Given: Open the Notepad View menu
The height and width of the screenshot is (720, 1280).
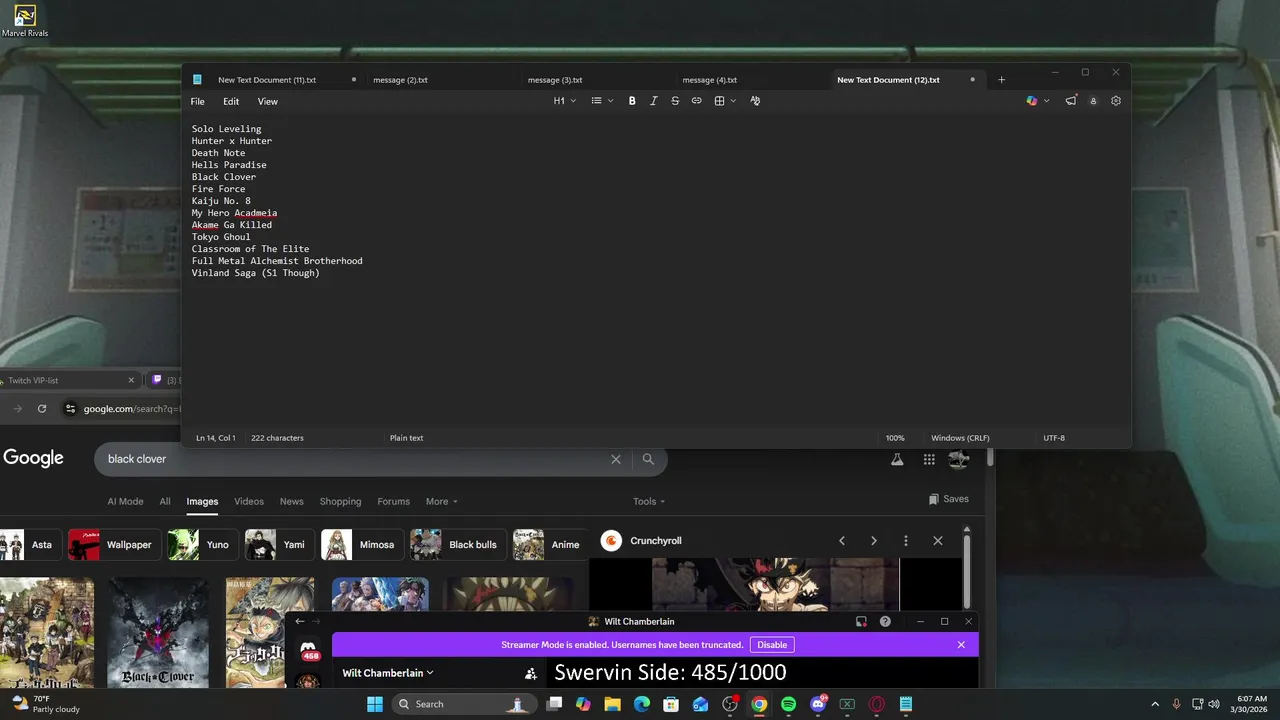Looking at the screenshot, I should pyautogui.click(x=268, y=102).
